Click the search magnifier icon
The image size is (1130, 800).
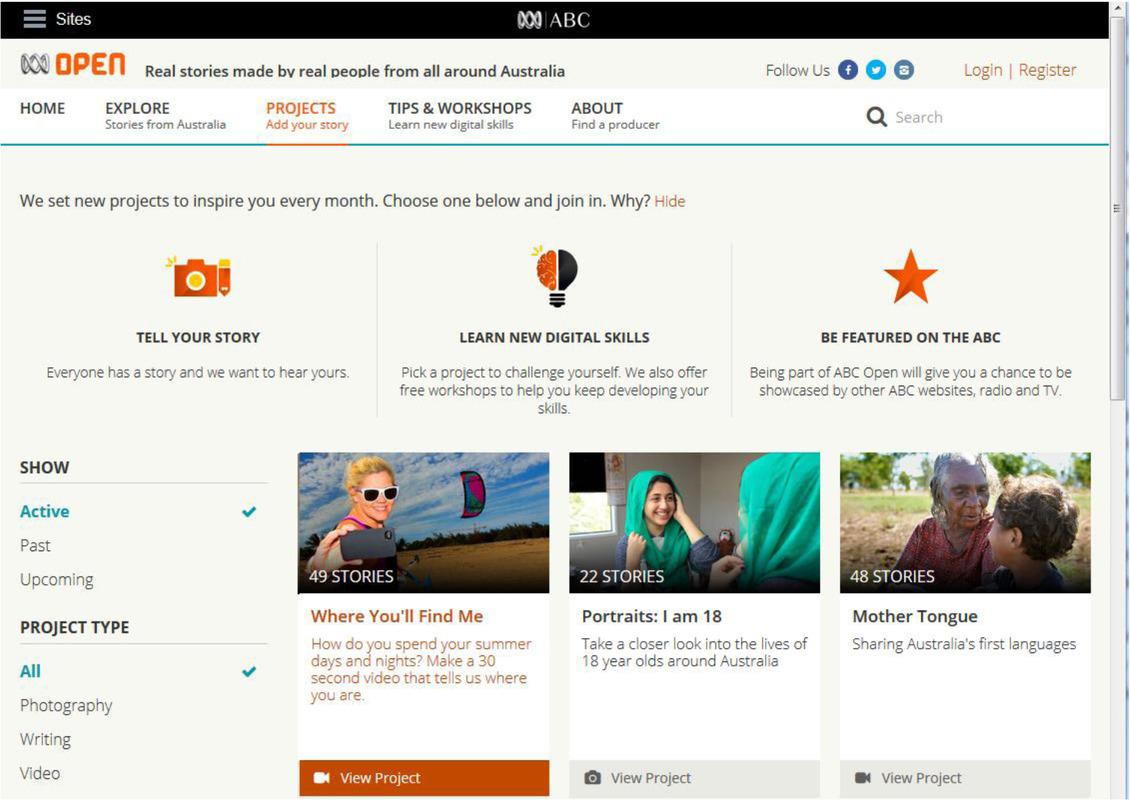click(x=877, y=117)
